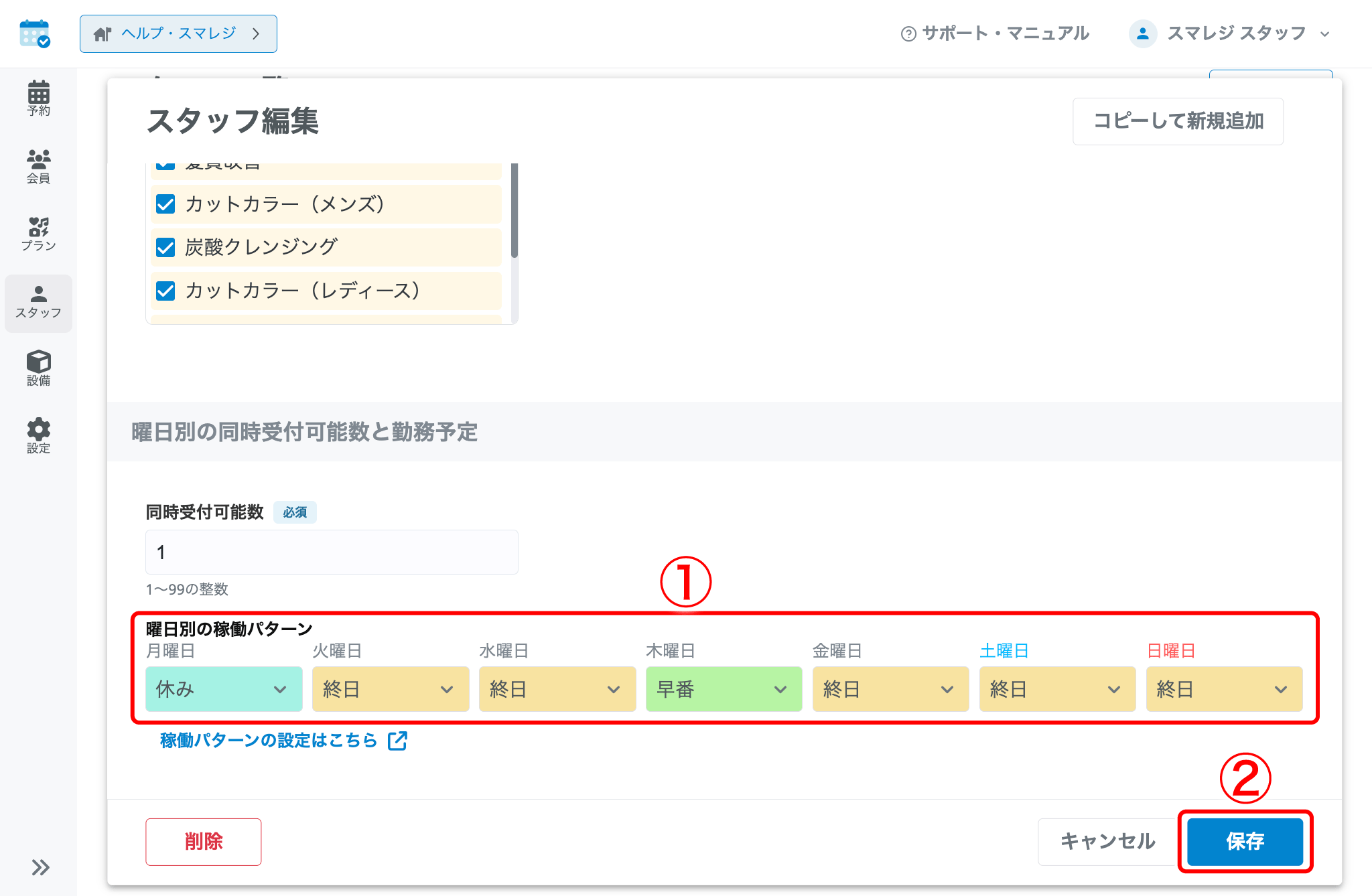This screenshot has height=896, width=1372.
Task: Open the 会員 members sidebar icon
Action: click(x=38, y=166)
